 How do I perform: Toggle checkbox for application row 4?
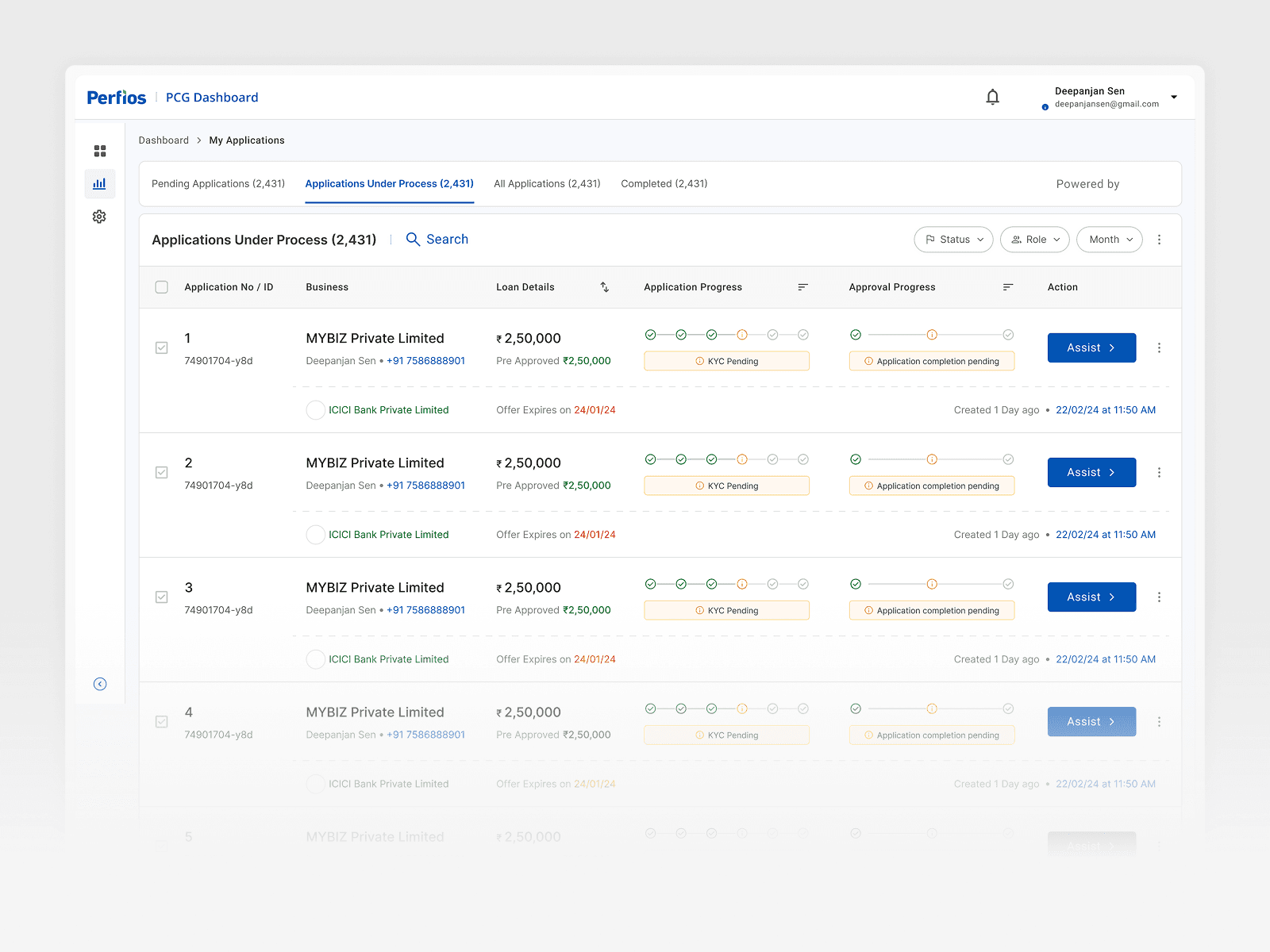[162, 721]
